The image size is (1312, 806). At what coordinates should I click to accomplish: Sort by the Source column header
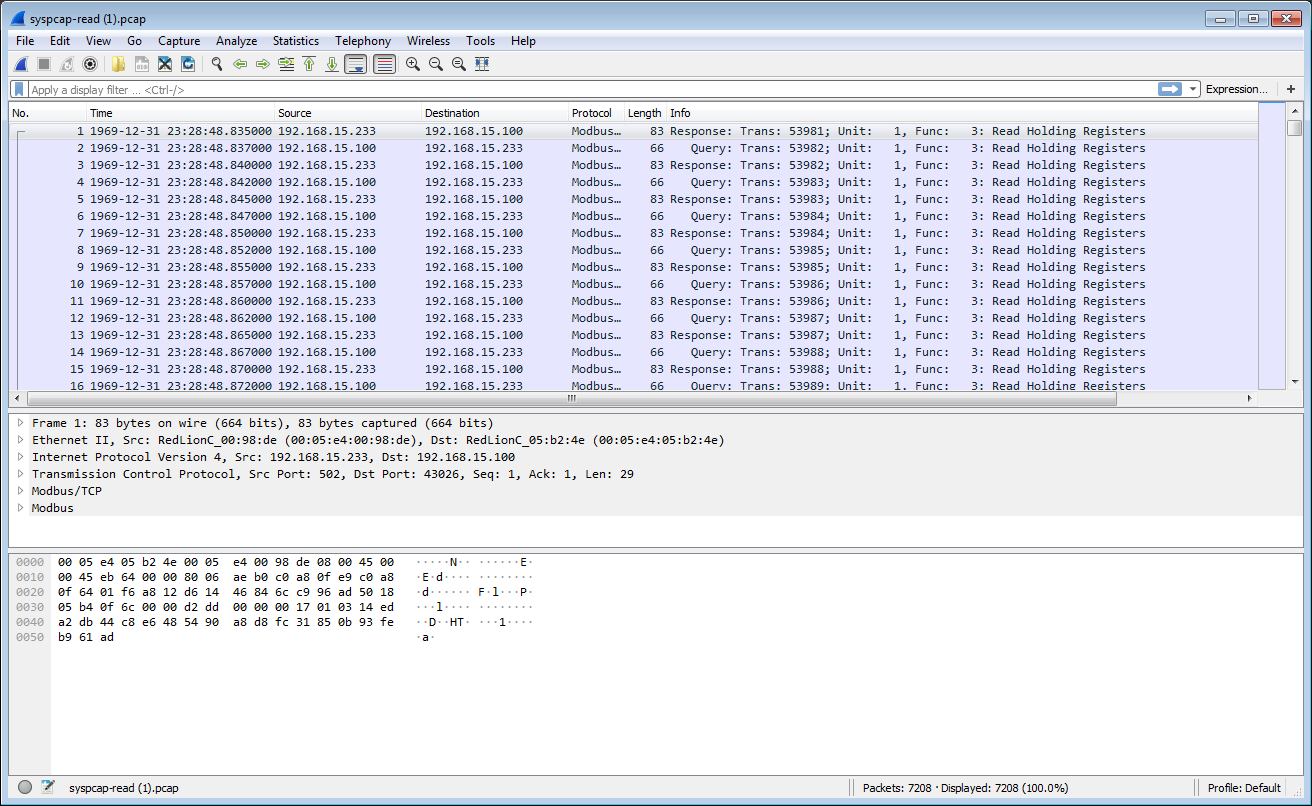tap(349, 113)
